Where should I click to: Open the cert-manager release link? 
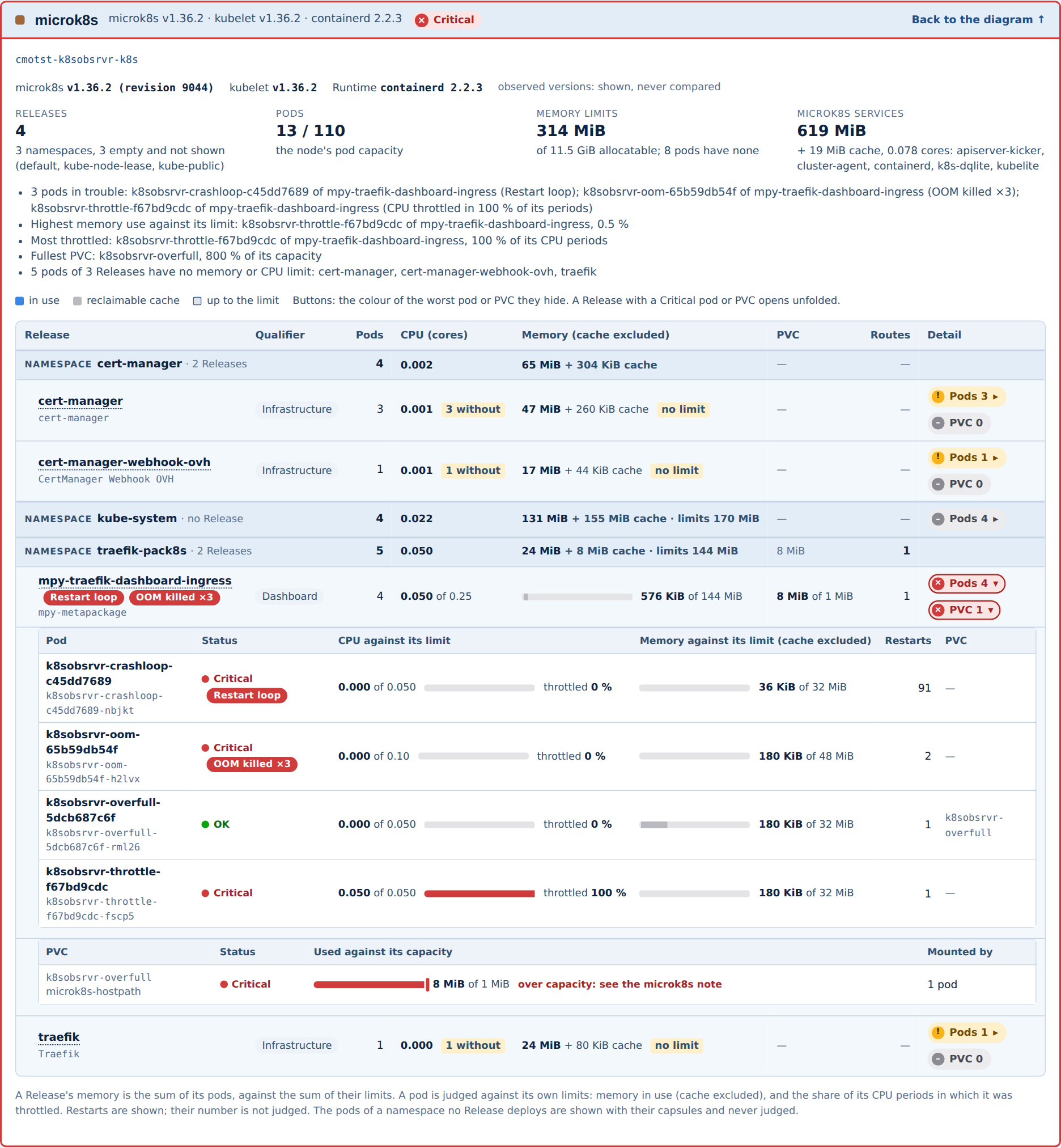coord(80,401)
